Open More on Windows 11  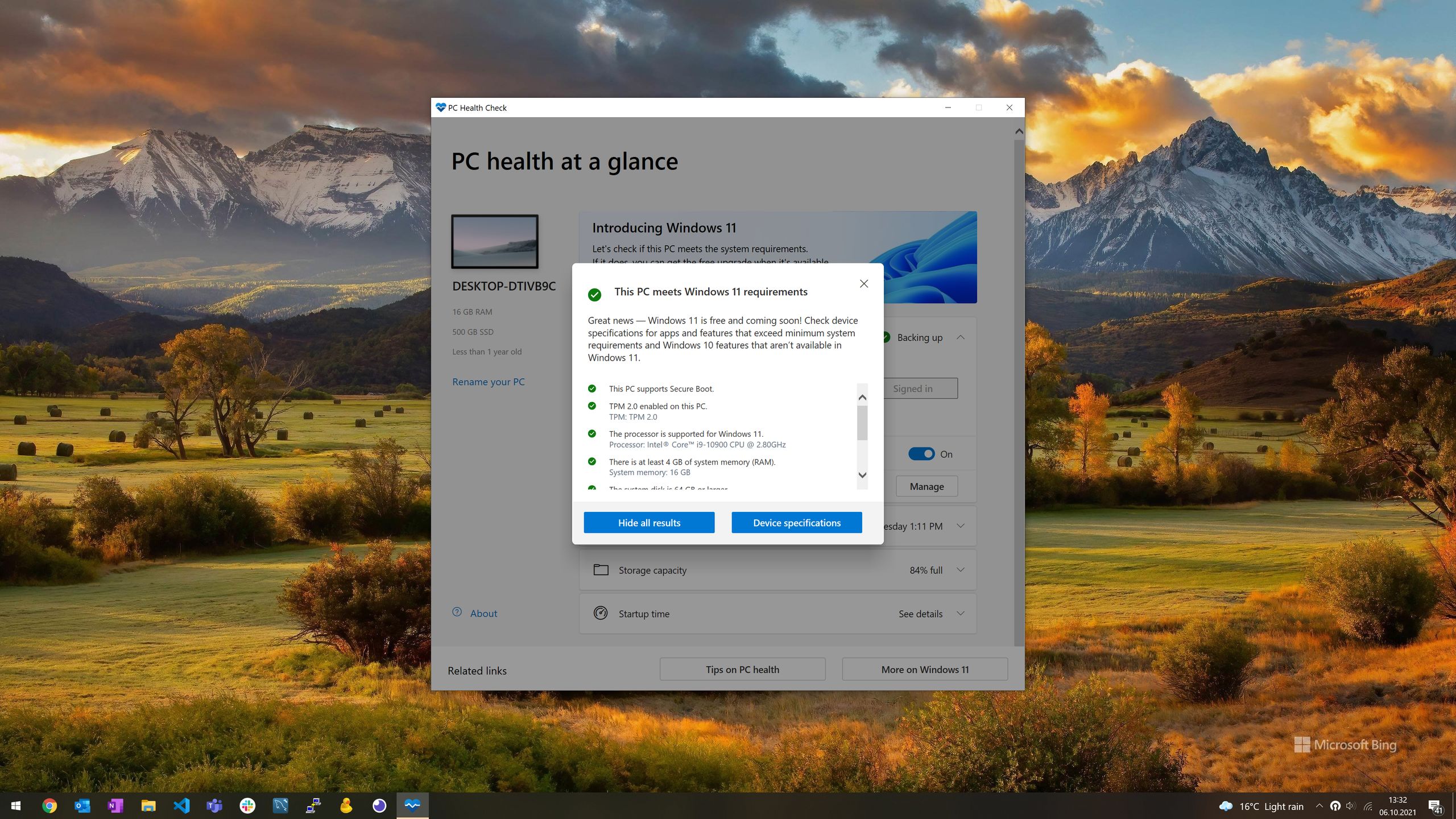[x=924, y=669]
